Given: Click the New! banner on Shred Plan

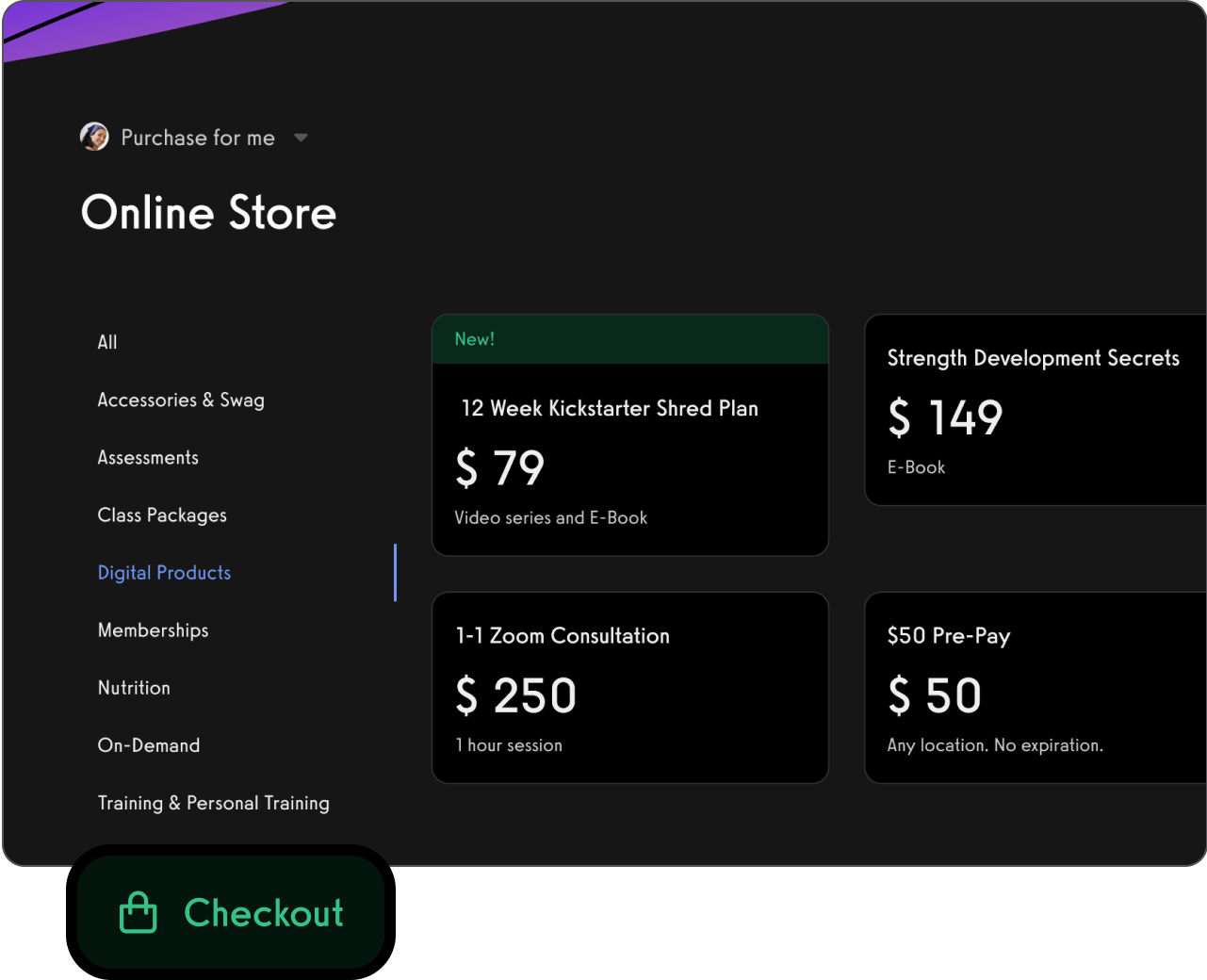Looking at the screenshot, I should pyautogui.click(x=629, y=339).
